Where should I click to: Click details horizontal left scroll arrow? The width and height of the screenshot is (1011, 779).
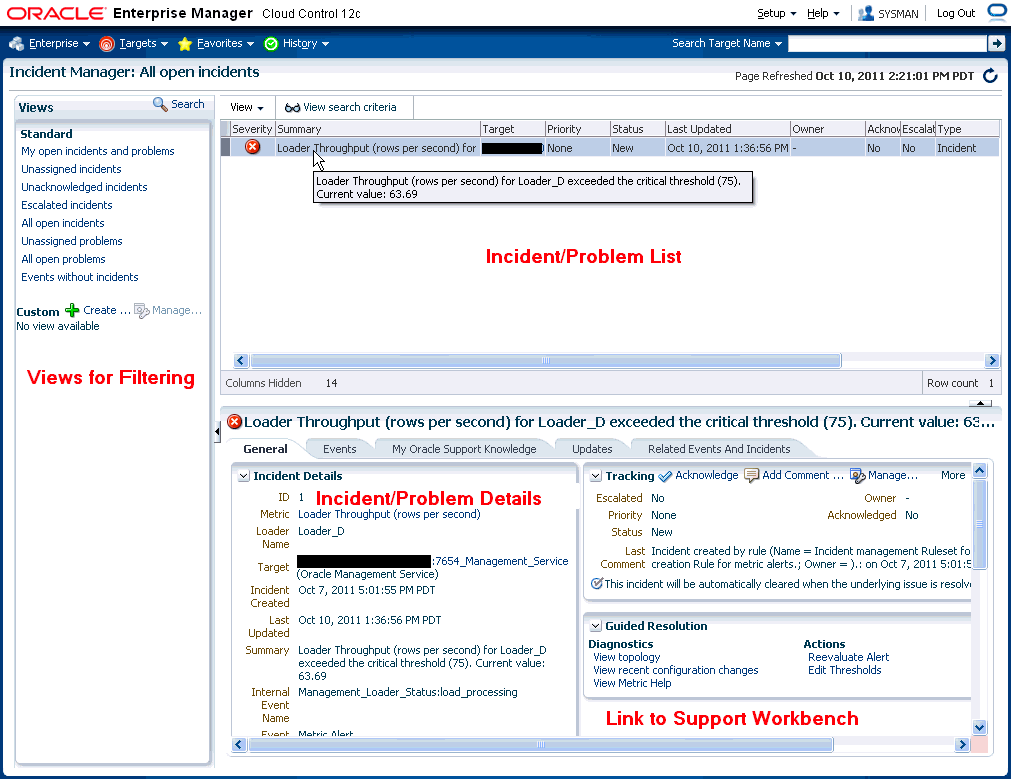(x=239, y=745)
